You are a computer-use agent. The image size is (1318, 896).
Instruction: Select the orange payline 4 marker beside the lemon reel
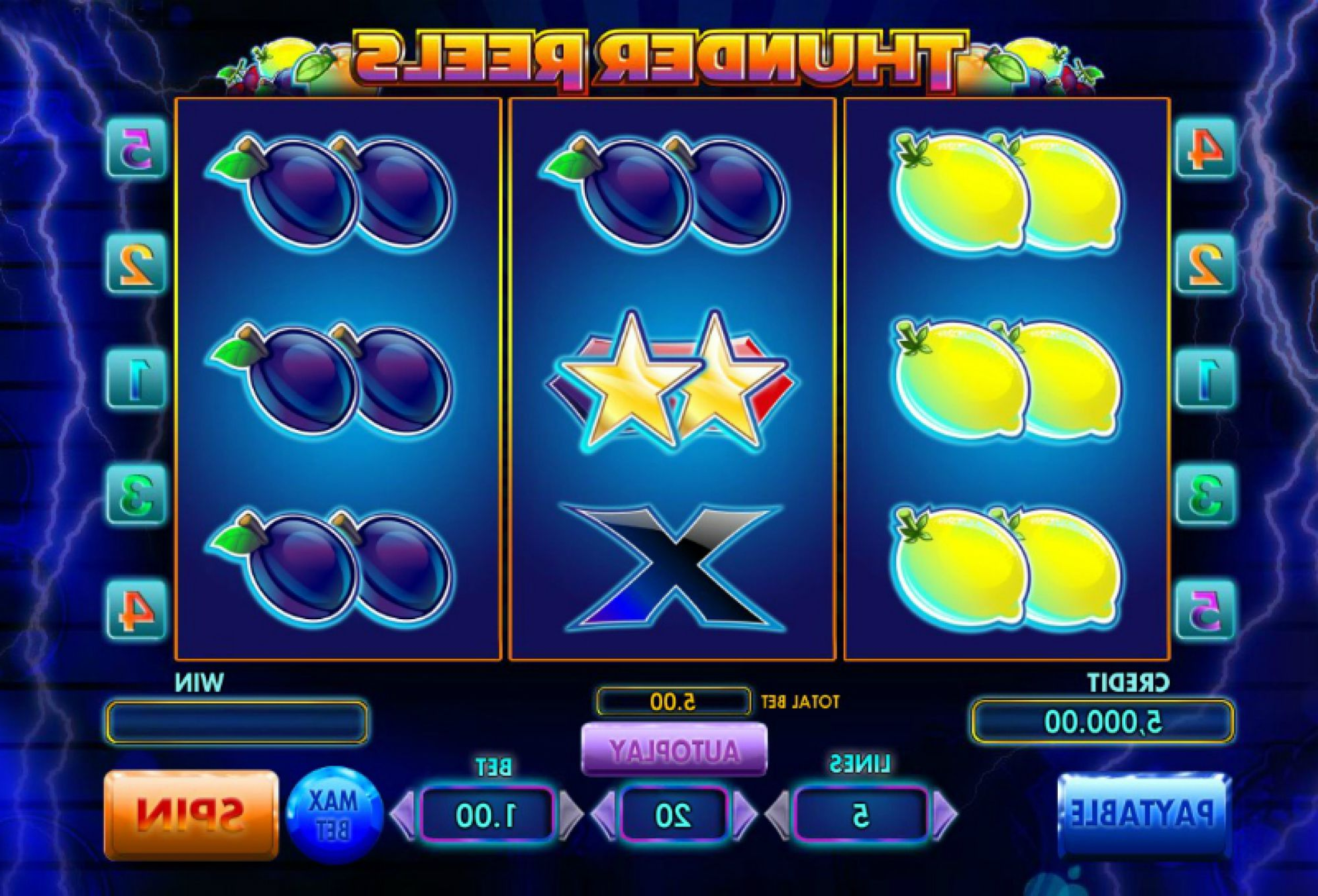[x=1205, y=148]
